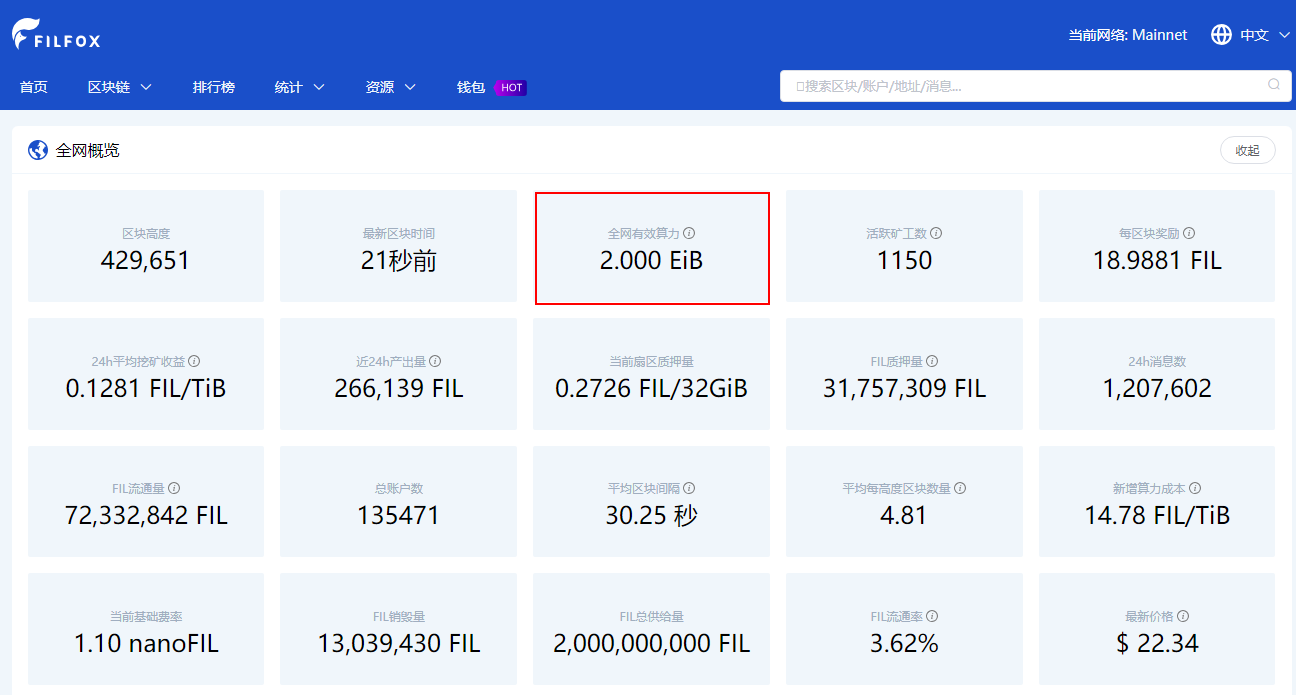Click the 总账户数 label
The width and height of the screenshot is (1296, 695).
(398, 488)
